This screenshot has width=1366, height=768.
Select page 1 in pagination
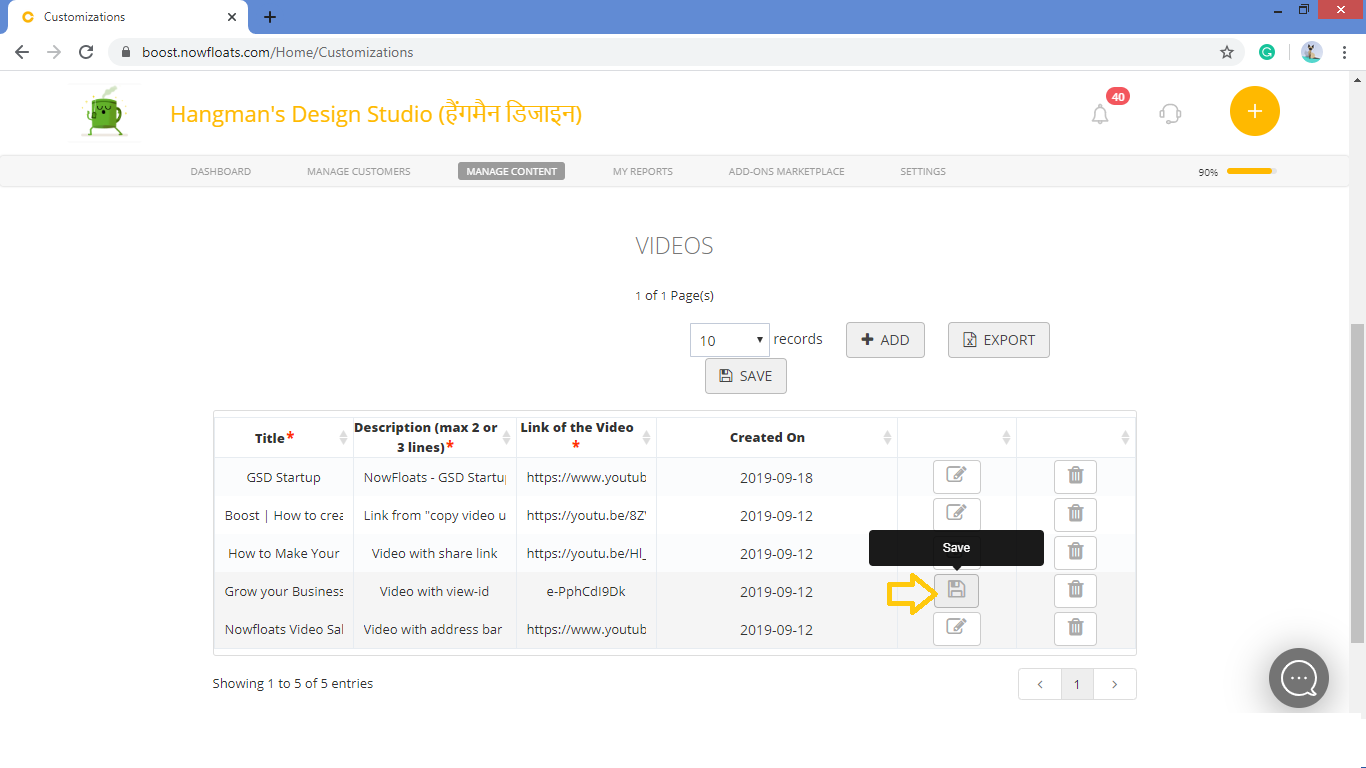1077,684
